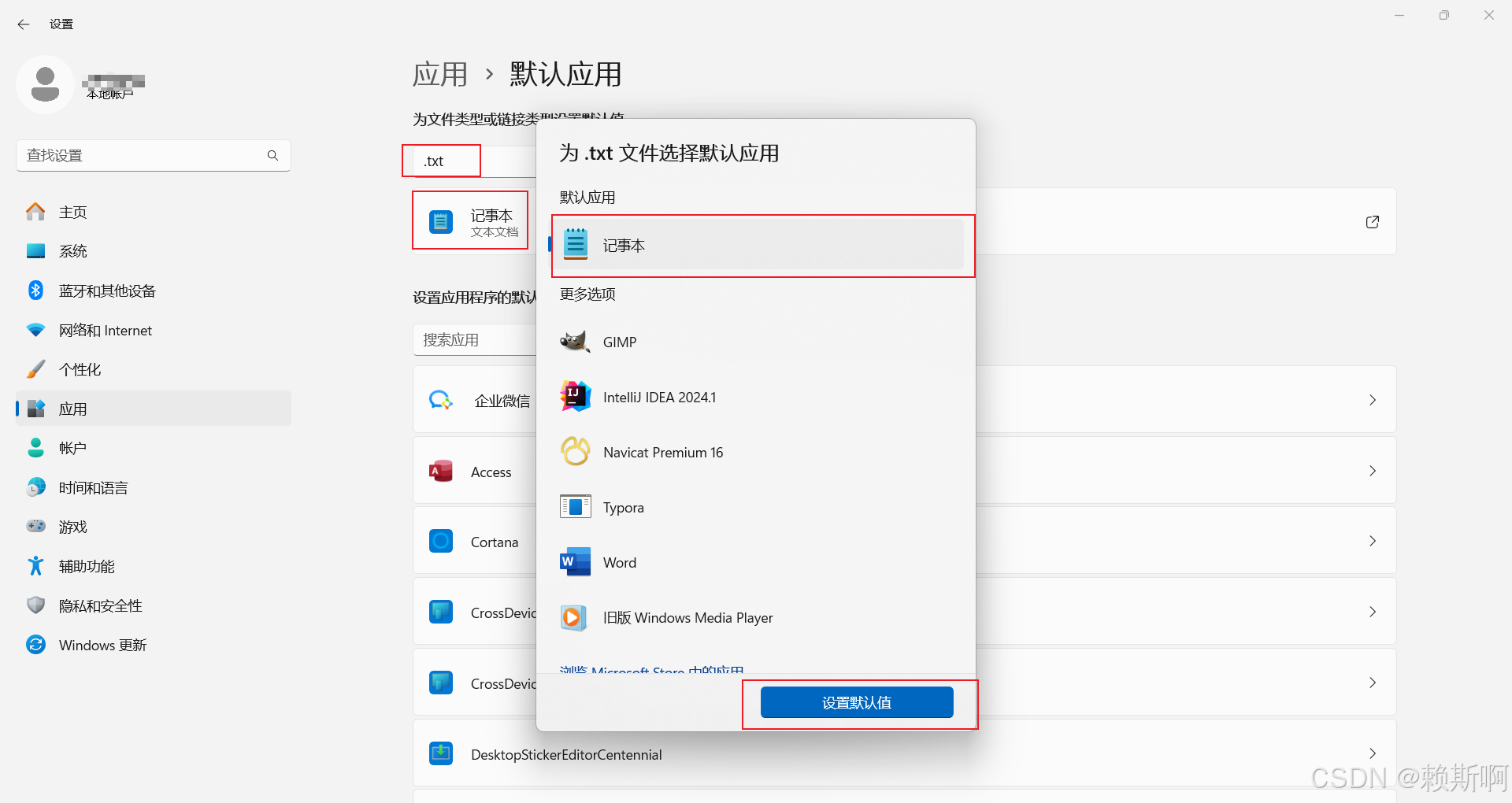Select 记事本 as default app in dialog

(x=756, y=245)
